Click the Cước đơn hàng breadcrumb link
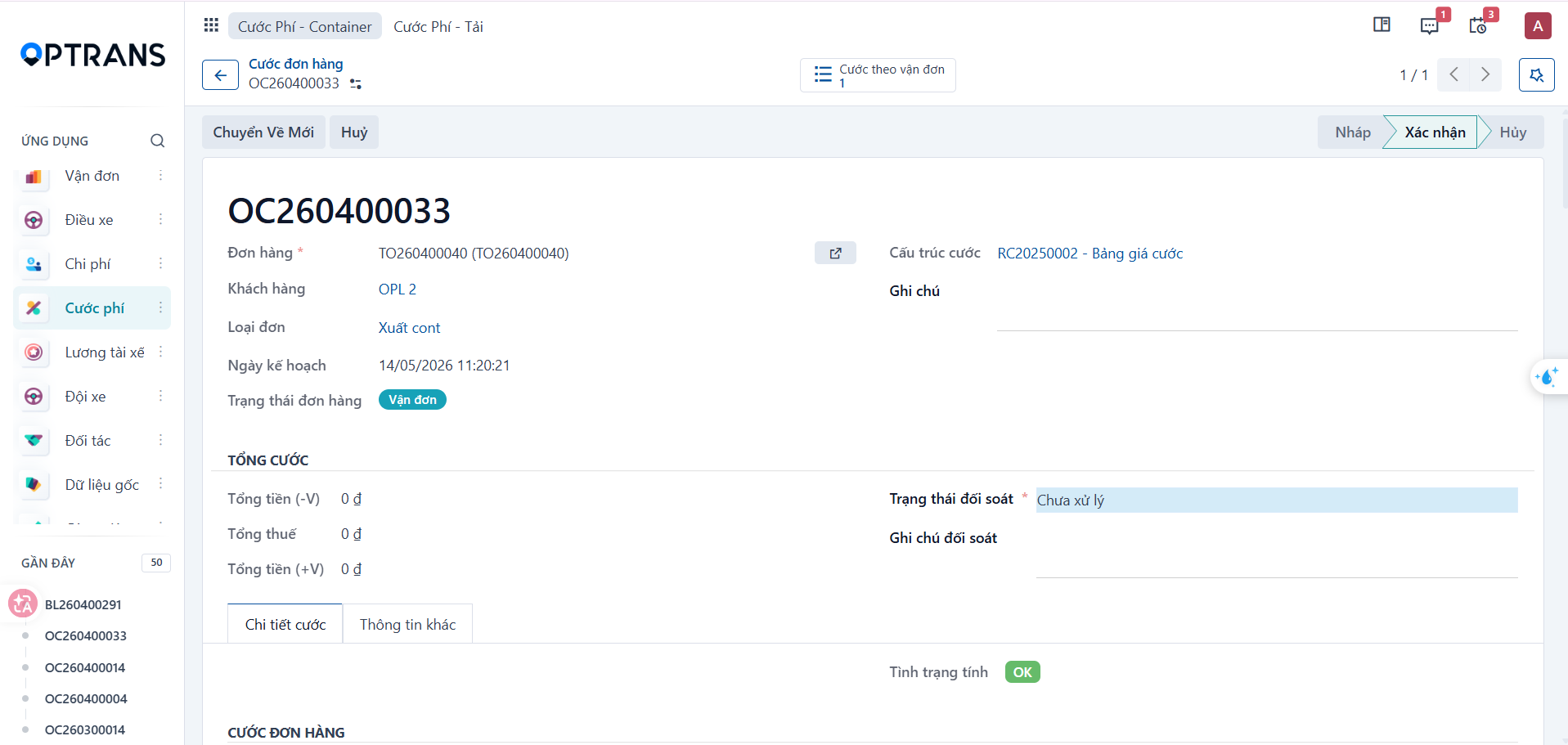The image size is (1568, 745). click(x=296, y=64)
